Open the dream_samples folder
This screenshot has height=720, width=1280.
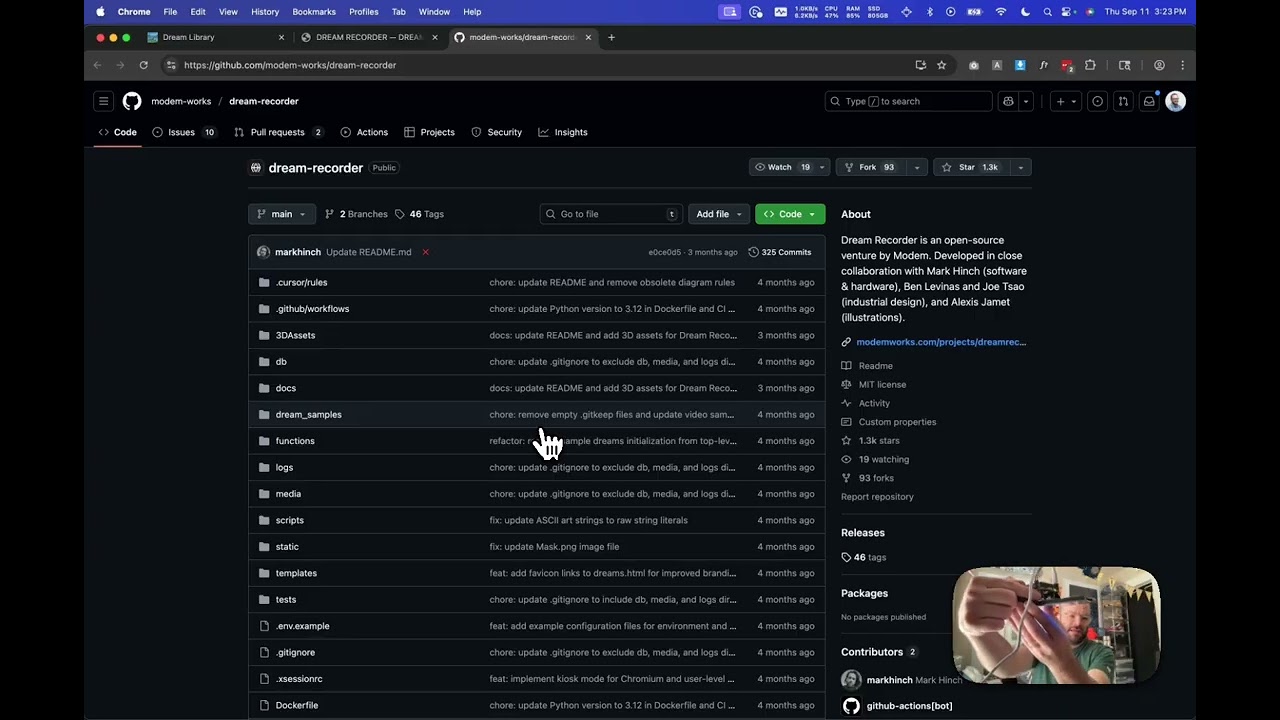pyautogui.click(x=308, y=414)
